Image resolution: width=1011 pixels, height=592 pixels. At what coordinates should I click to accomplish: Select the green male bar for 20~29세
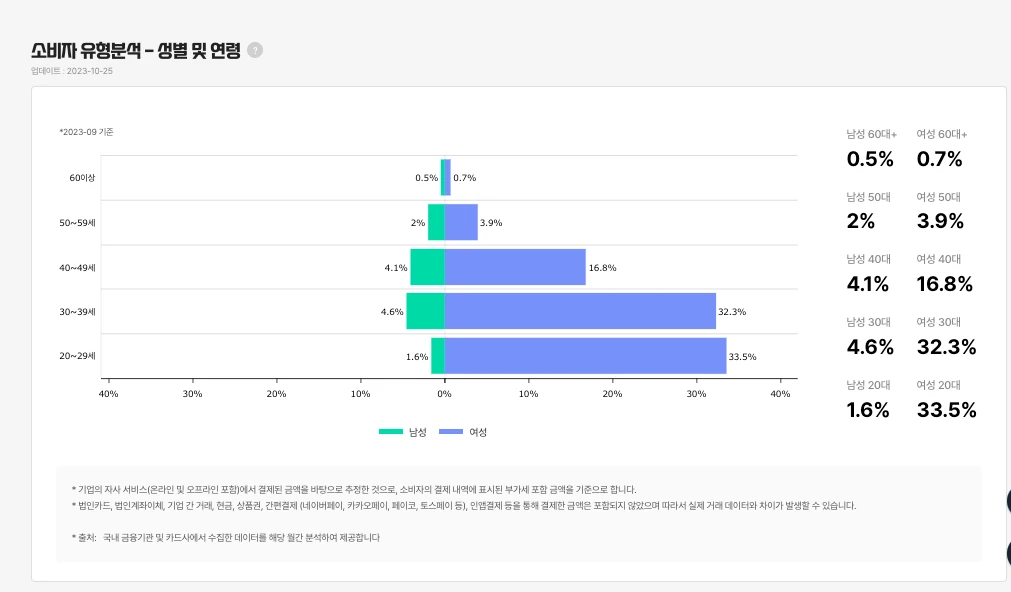(437, 356)
